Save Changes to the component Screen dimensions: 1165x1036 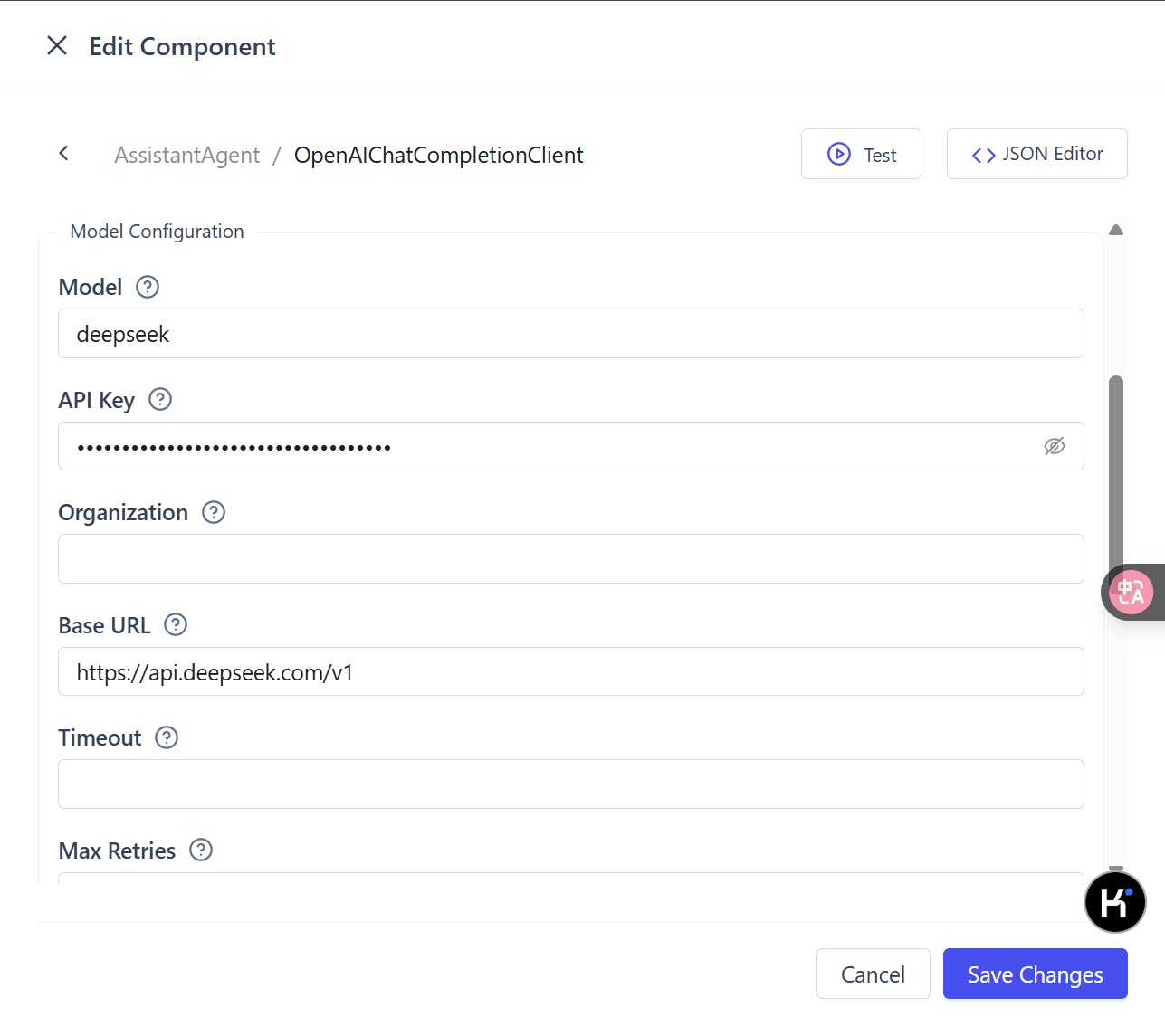click(1036, 974)
